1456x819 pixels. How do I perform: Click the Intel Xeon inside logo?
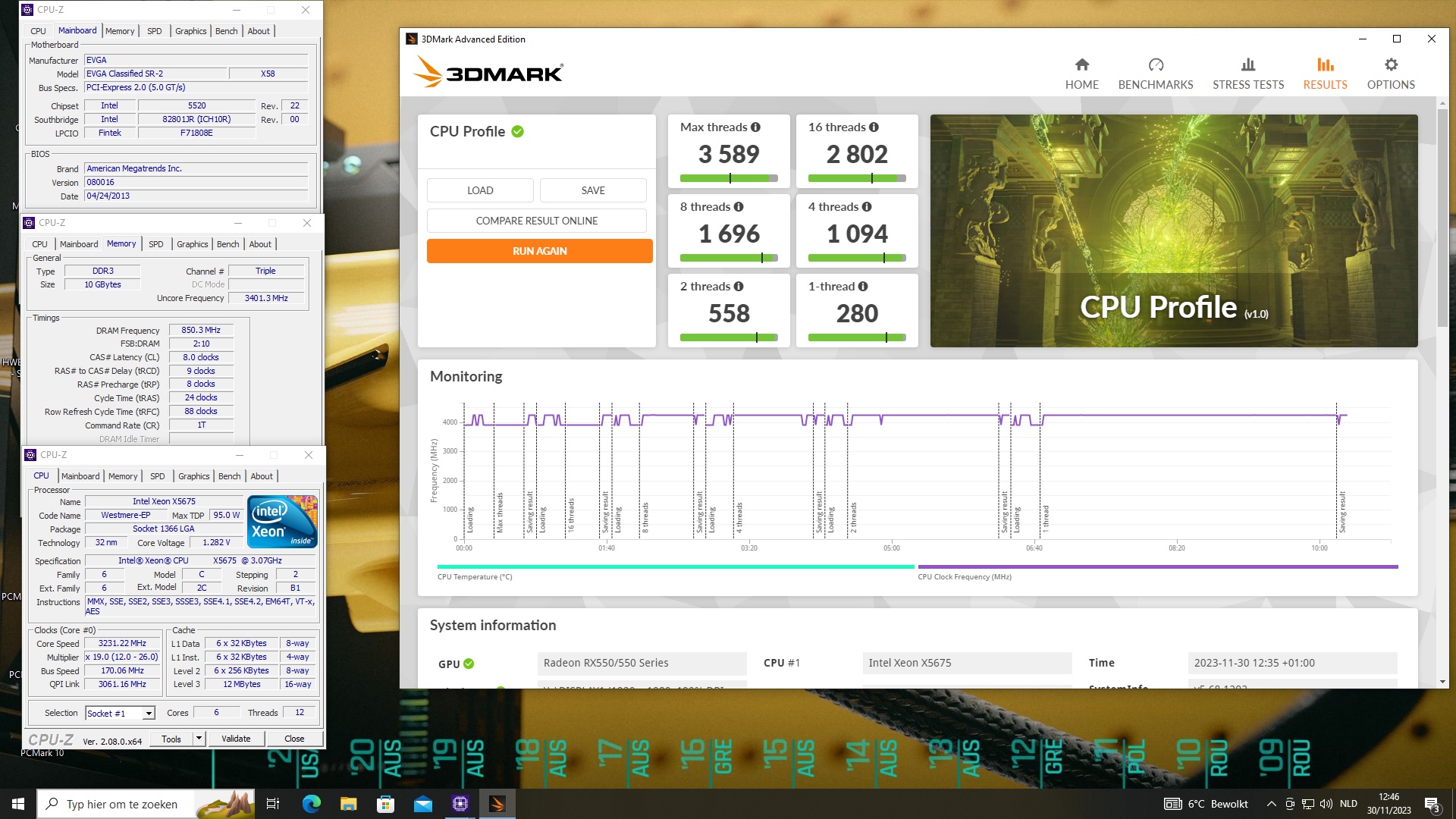[x=282, y=522]
